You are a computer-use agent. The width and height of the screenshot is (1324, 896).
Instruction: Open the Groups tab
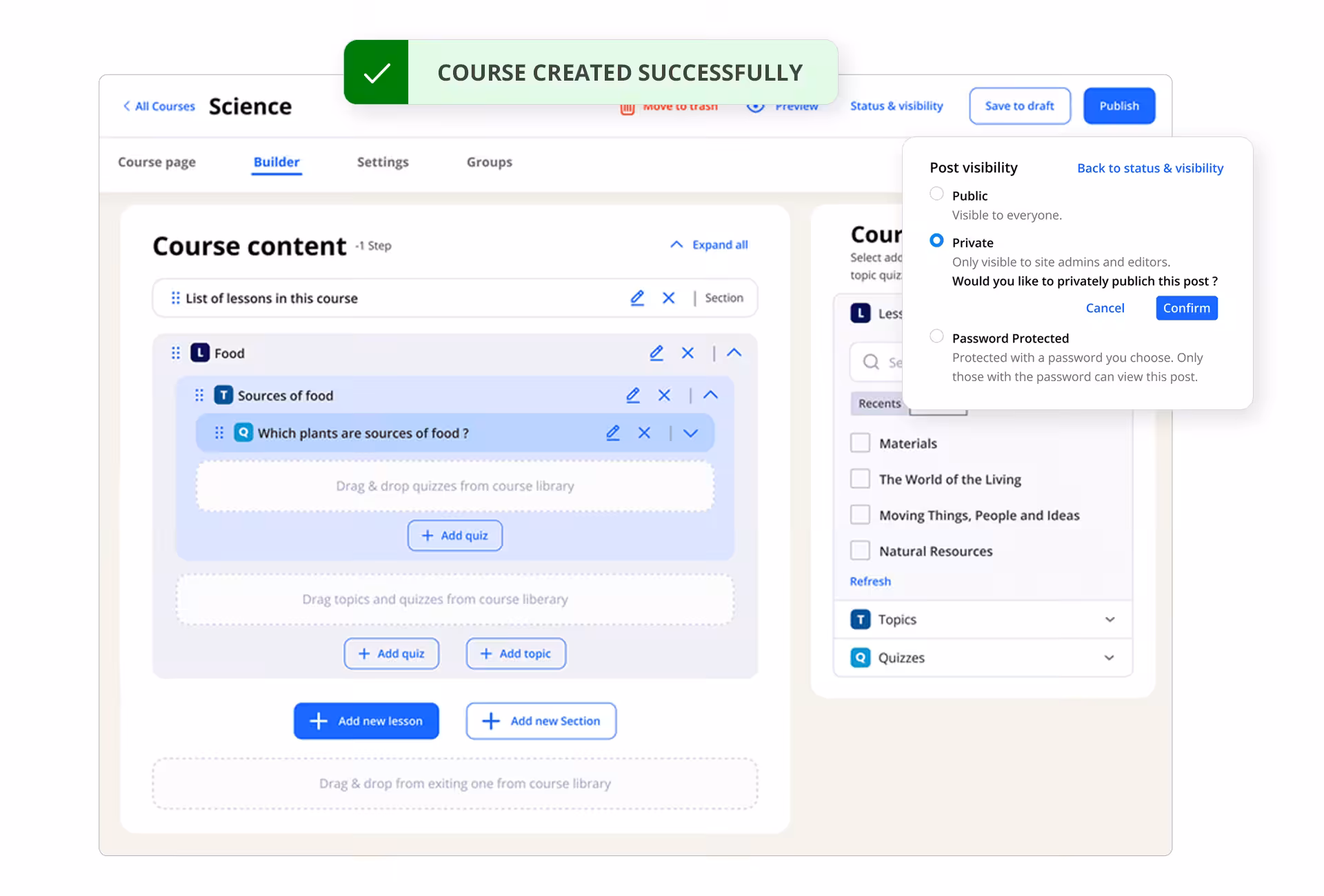pyautogui.click(x=489, y=162)
